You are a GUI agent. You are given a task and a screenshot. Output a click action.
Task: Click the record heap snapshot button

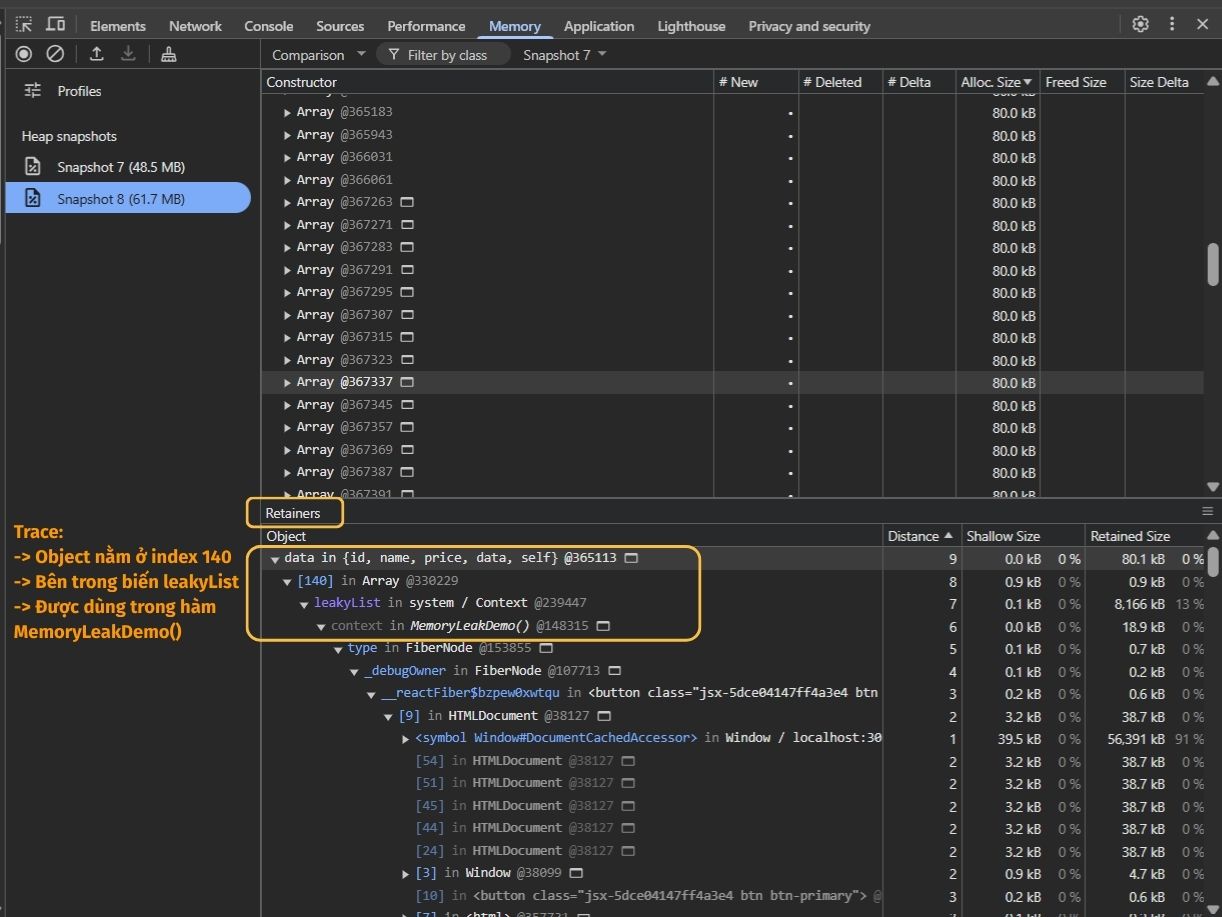point(24,54)
